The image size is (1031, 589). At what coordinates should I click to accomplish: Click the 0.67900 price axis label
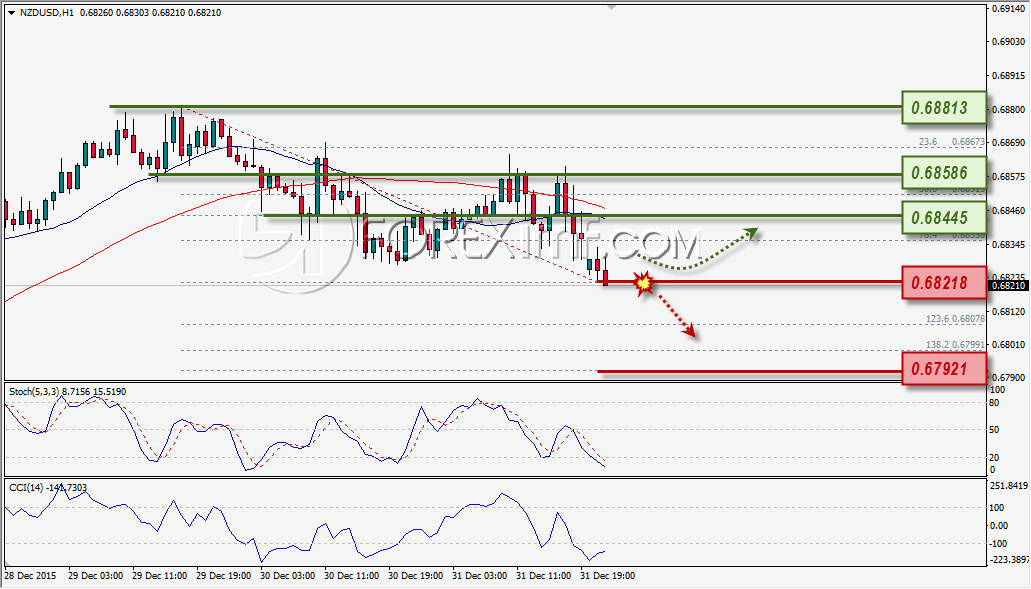(1009, 377)
